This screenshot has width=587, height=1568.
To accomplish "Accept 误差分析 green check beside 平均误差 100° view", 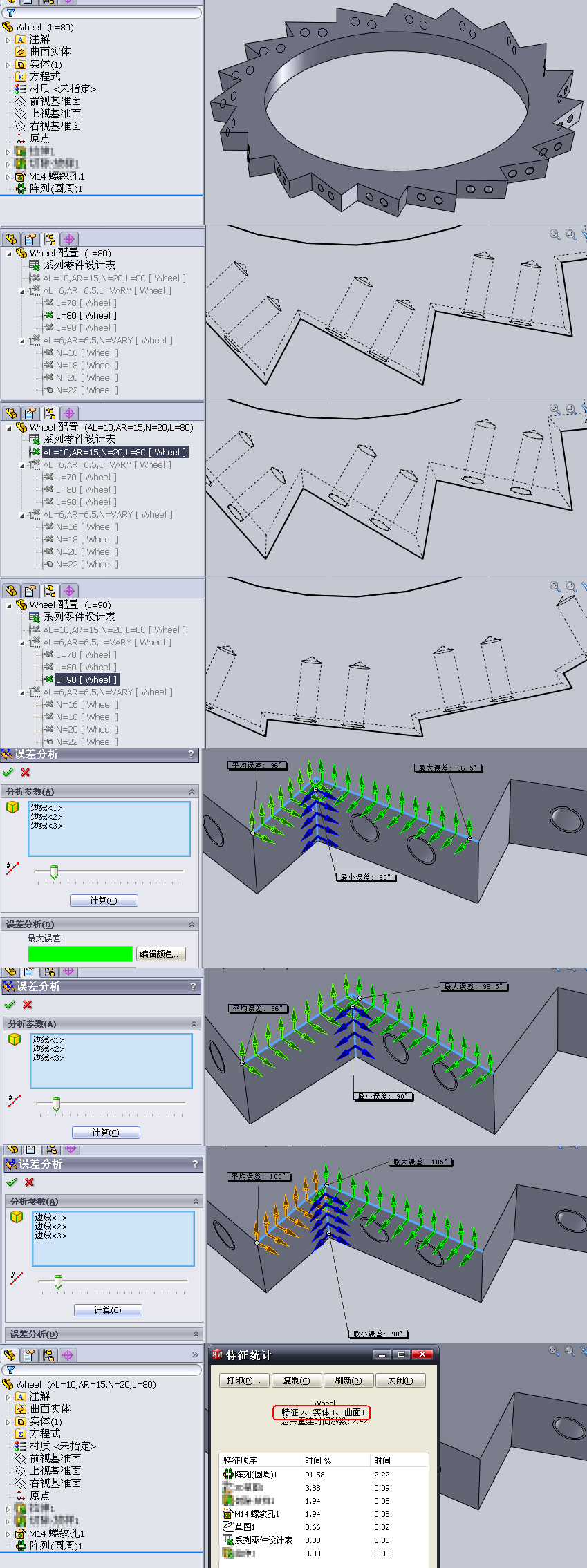I will coord(12,1182).
